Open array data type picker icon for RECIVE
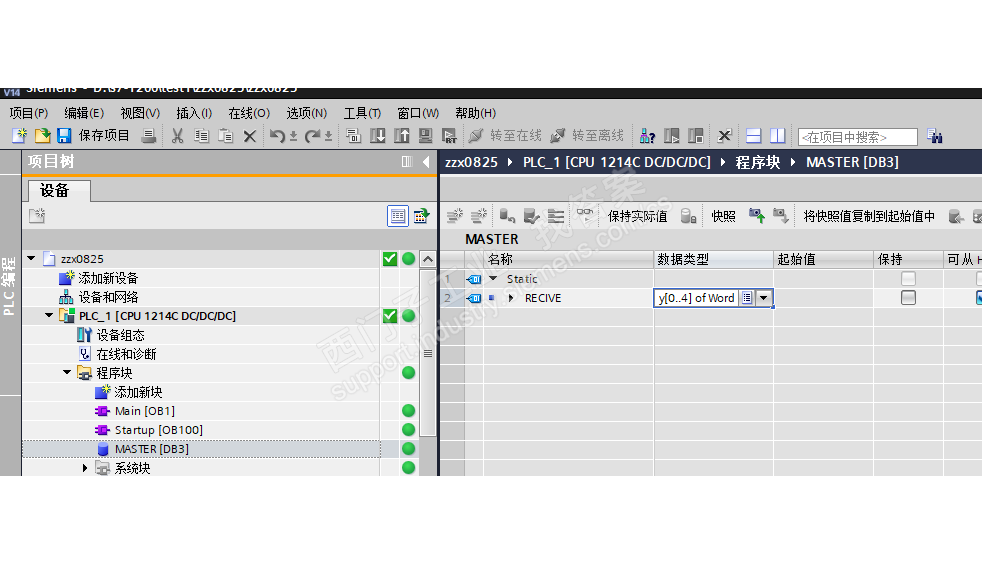The image size is (982, 564). [747, 298]
